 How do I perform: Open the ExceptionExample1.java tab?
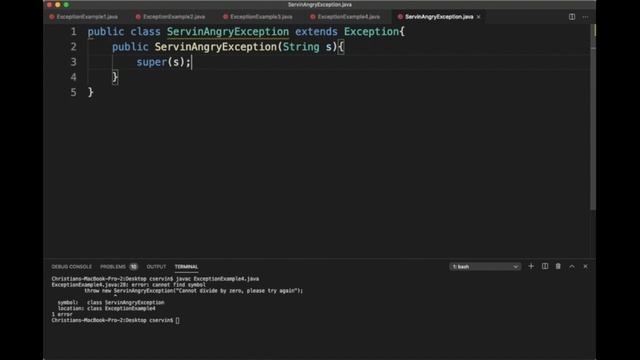coord(84,17)
